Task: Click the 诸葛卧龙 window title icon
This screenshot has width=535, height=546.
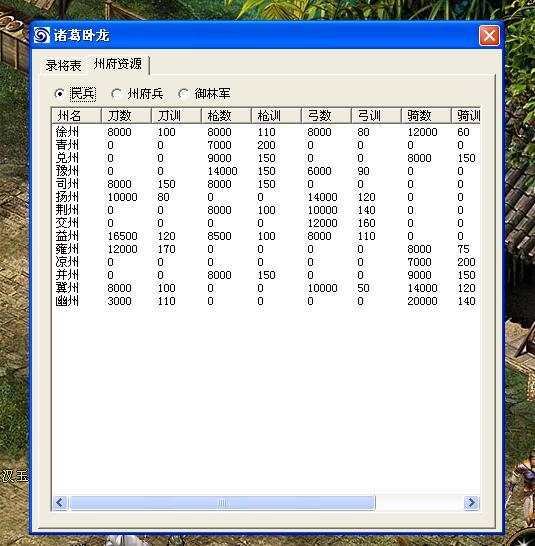Action: (42, 36)
